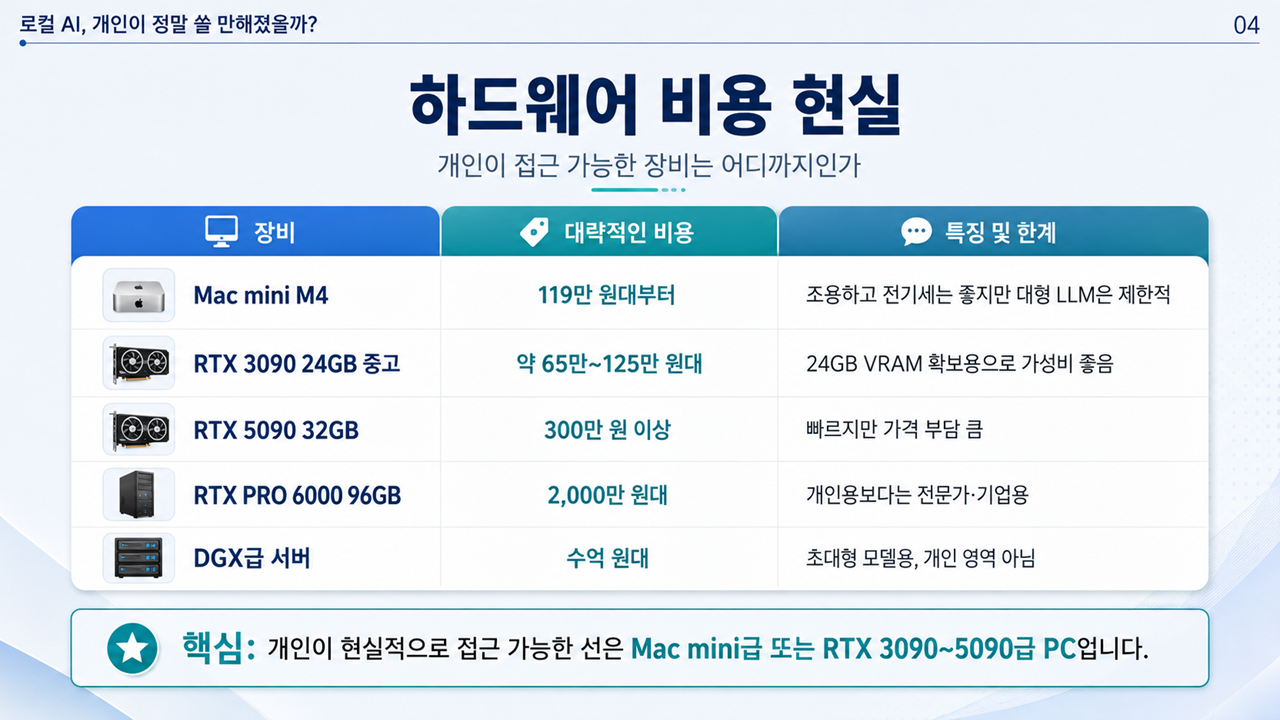Image resolution: width=1280 pixels, height=720 pixels.
Task: Select the Mac mini M4 device thumbnail
Action: pos(139,295)
